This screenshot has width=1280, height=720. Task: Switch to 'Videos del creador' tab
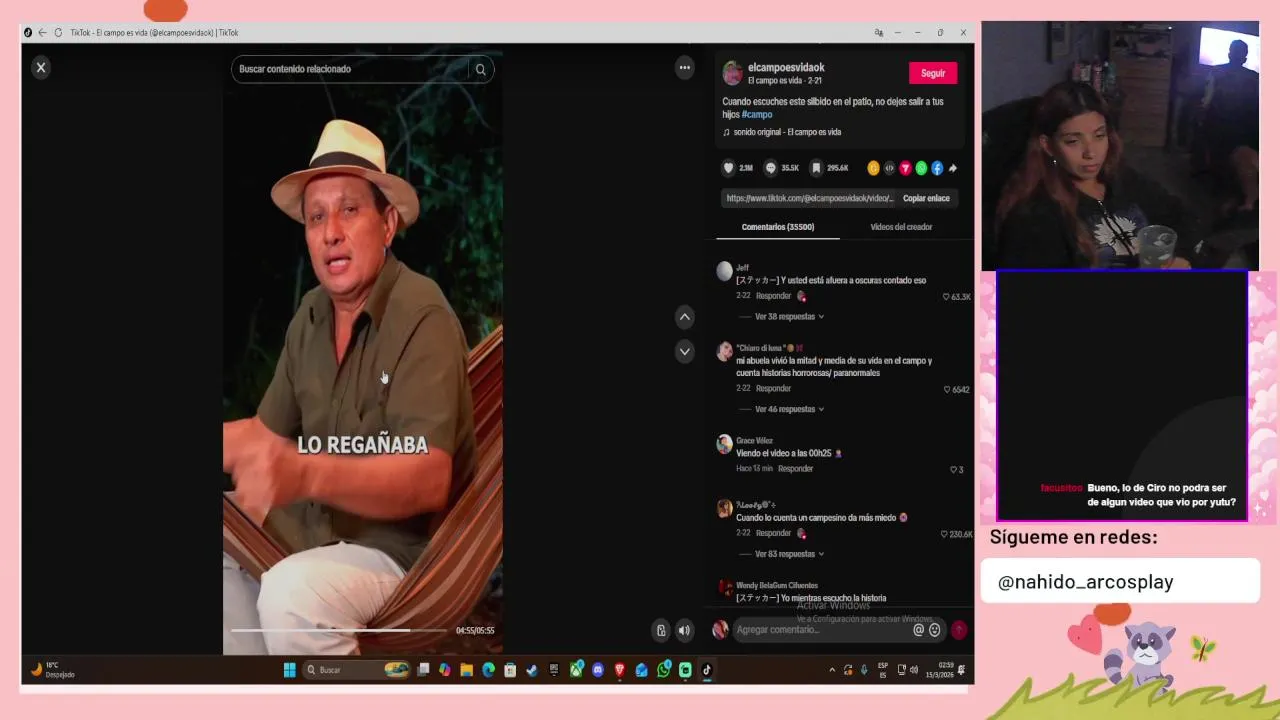coord(901,227)
